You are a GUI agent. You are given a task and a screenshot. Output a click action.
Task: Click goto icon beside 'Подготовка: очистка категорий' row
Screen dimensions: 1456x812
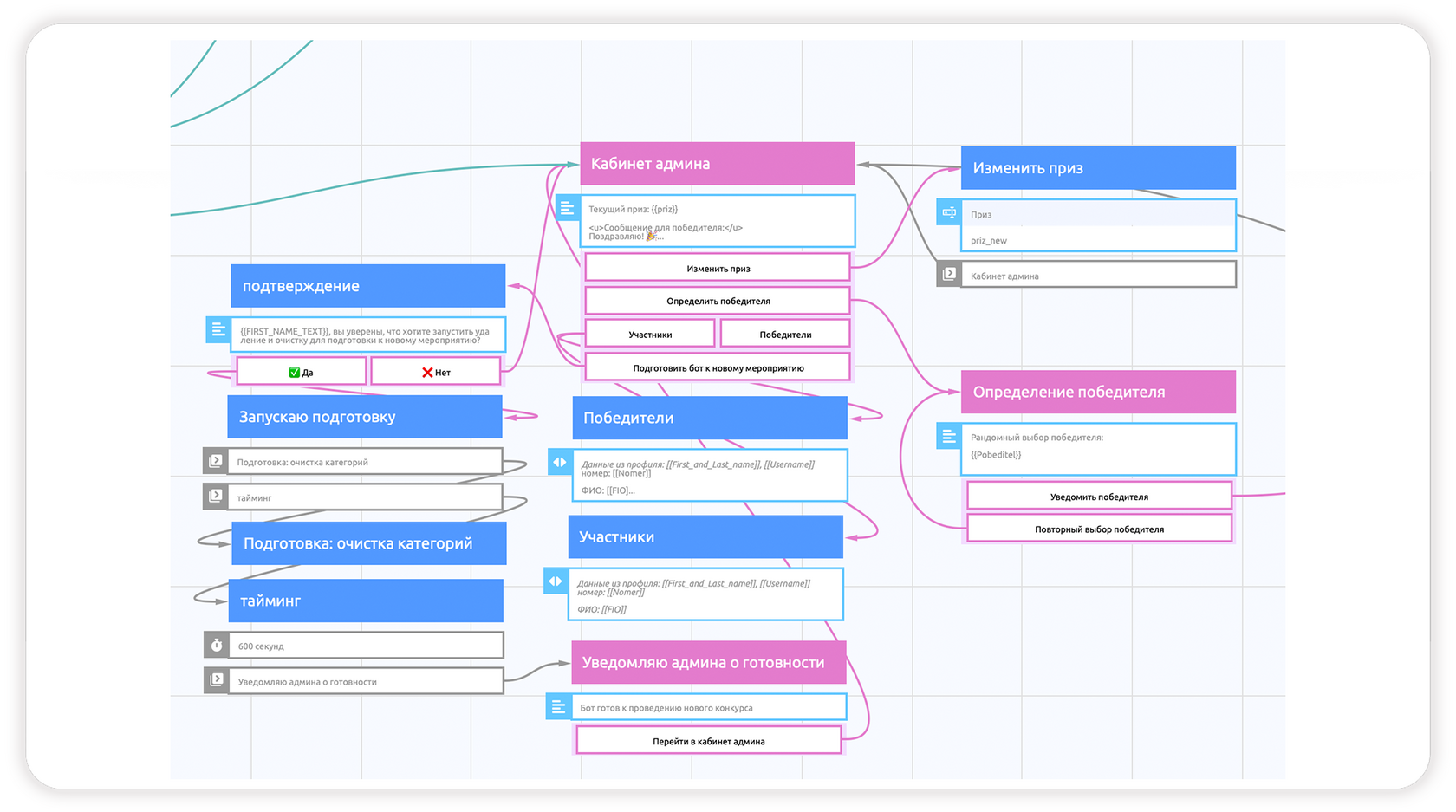click(216, 461)
